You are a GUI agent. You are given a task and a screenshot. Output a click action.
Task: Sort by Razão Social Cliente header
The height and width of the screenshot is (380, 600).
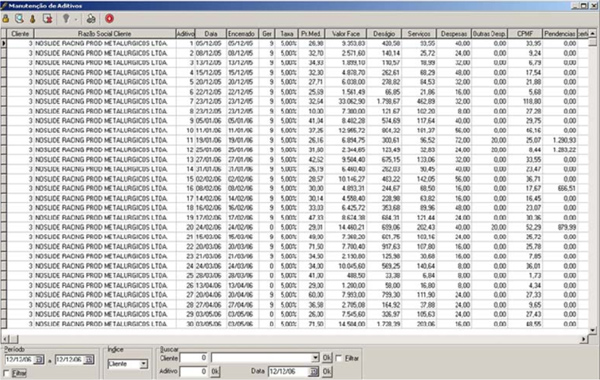click(105, 34)
